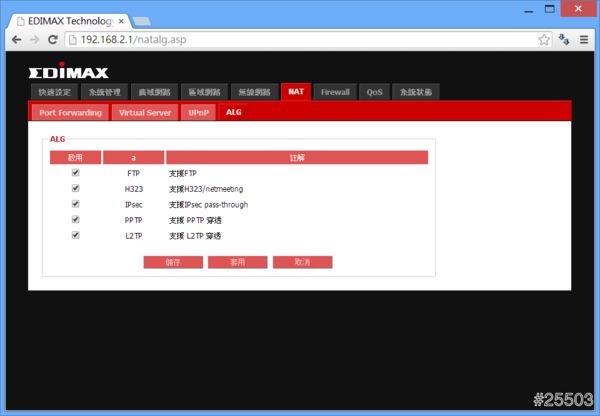Open the 系統管理 main tab
The image size is (600, 416).
tap(104, 92)
